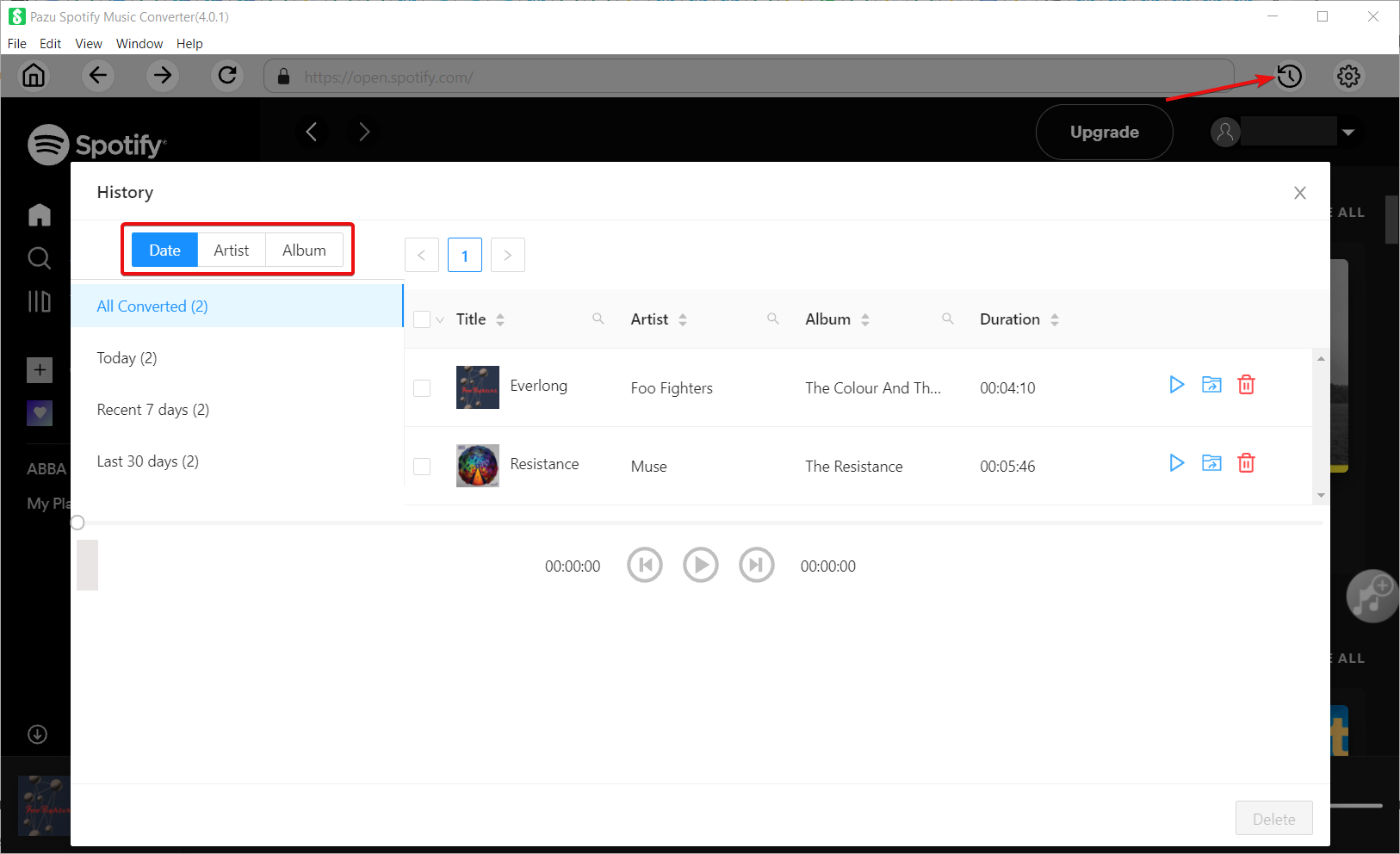1400x854 pixels.
Task: Open the Spotify account dropdown arrow
Action: (1348, 133)
